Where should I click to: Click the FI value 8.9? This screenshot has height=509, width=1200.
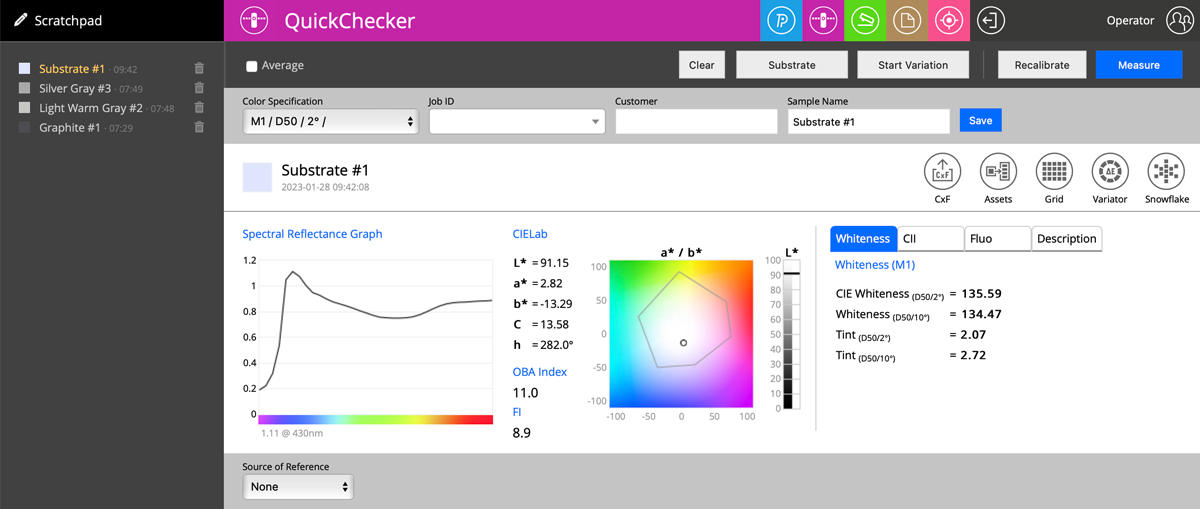521,433
